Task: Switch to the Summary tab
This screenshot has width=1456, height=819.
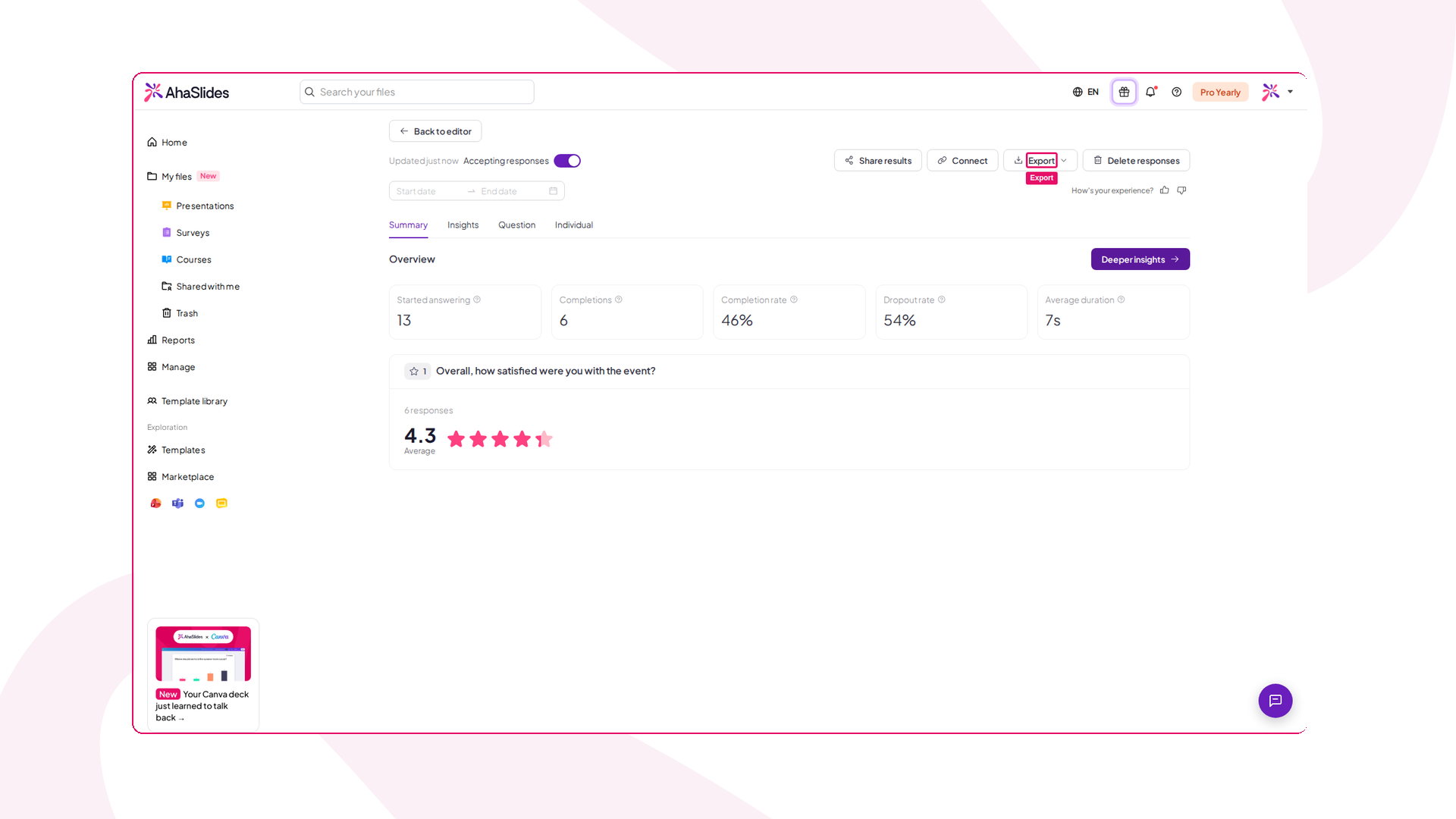Action: pyautogui.click(x=408, y=225)
